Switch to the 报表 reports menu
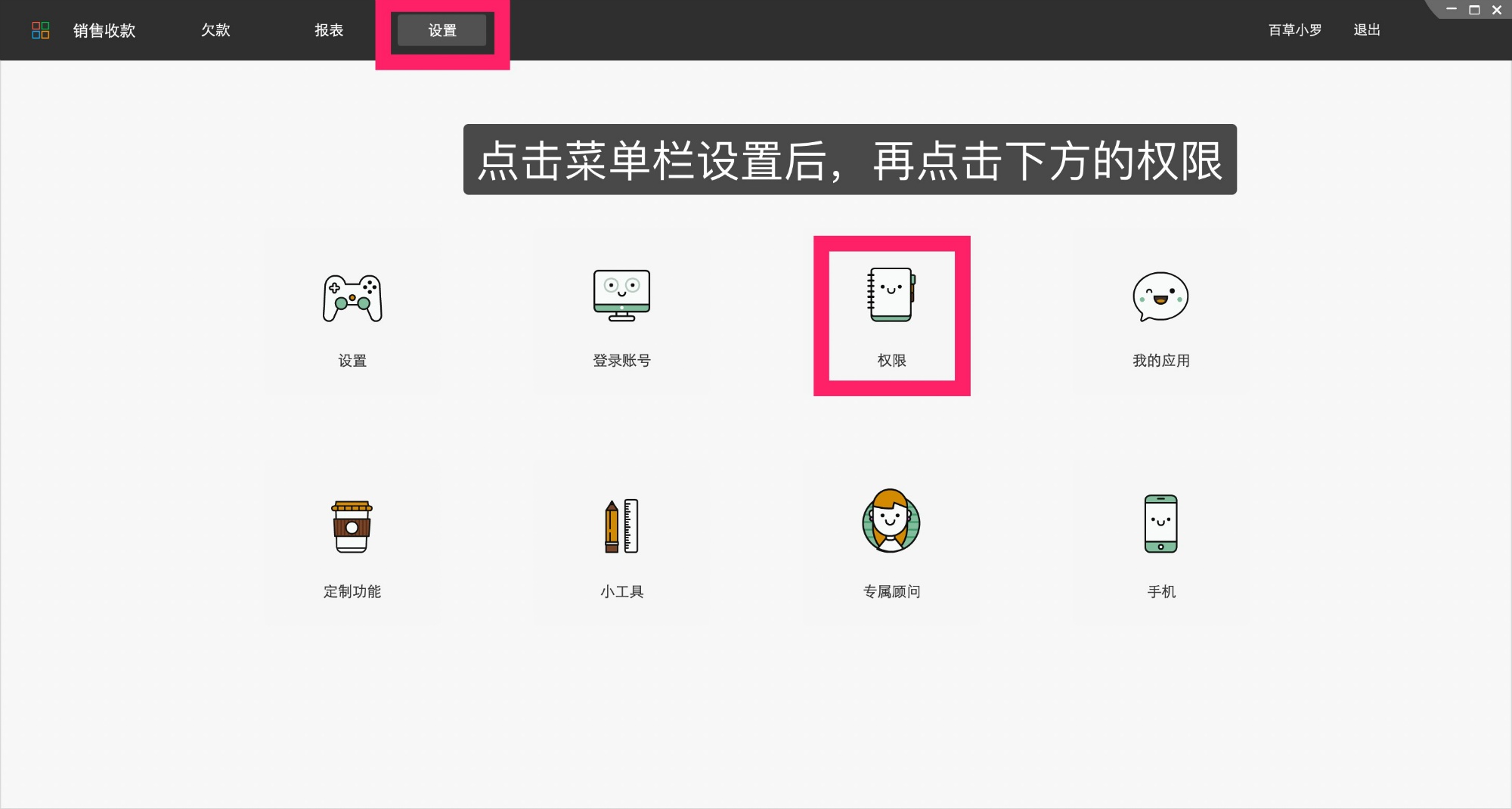This screenshot has height=809, width=1512. point(330,30)
